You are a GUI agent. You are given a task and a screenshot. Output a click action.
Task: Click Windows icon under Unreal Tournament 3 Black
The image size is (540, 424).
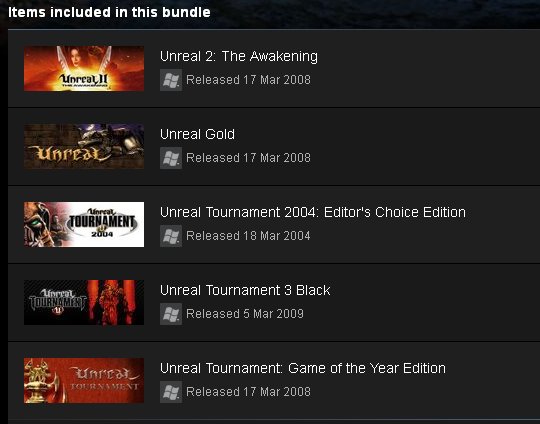point(171,314)
